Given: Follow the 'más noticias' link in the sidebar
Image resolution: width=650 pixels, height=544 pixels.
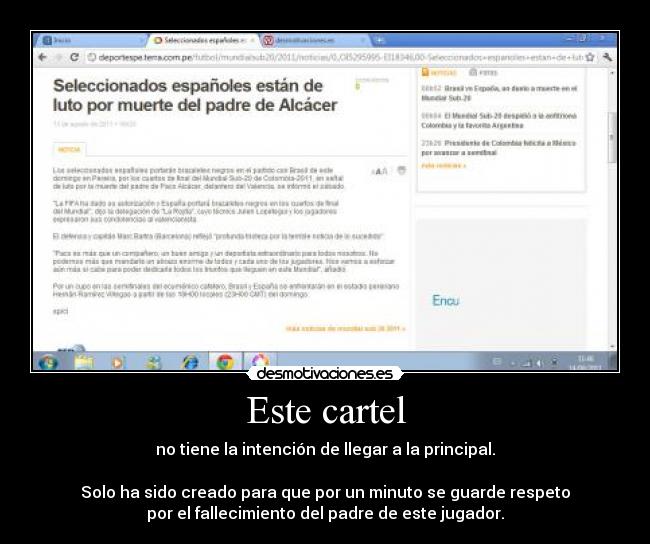Looking at the screenshot, I should [x=444, y=165].
